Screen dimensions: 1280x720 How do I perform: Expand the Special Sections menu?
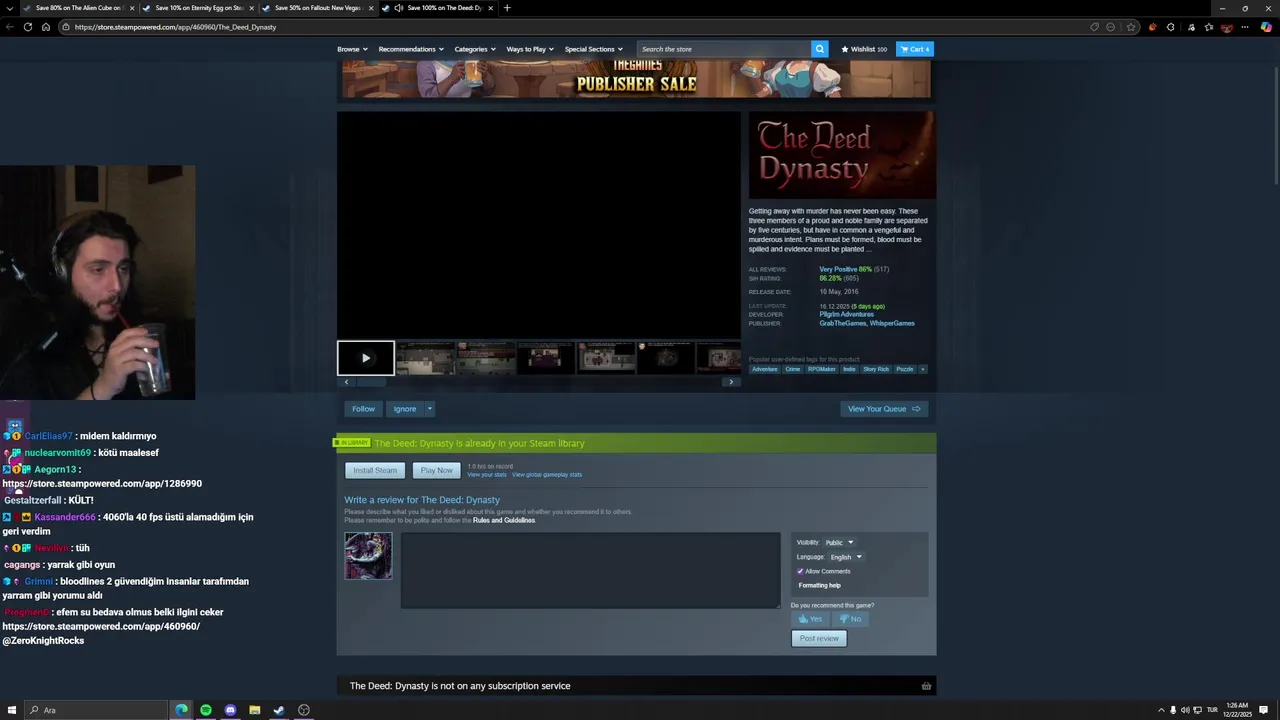click(593, 49)
